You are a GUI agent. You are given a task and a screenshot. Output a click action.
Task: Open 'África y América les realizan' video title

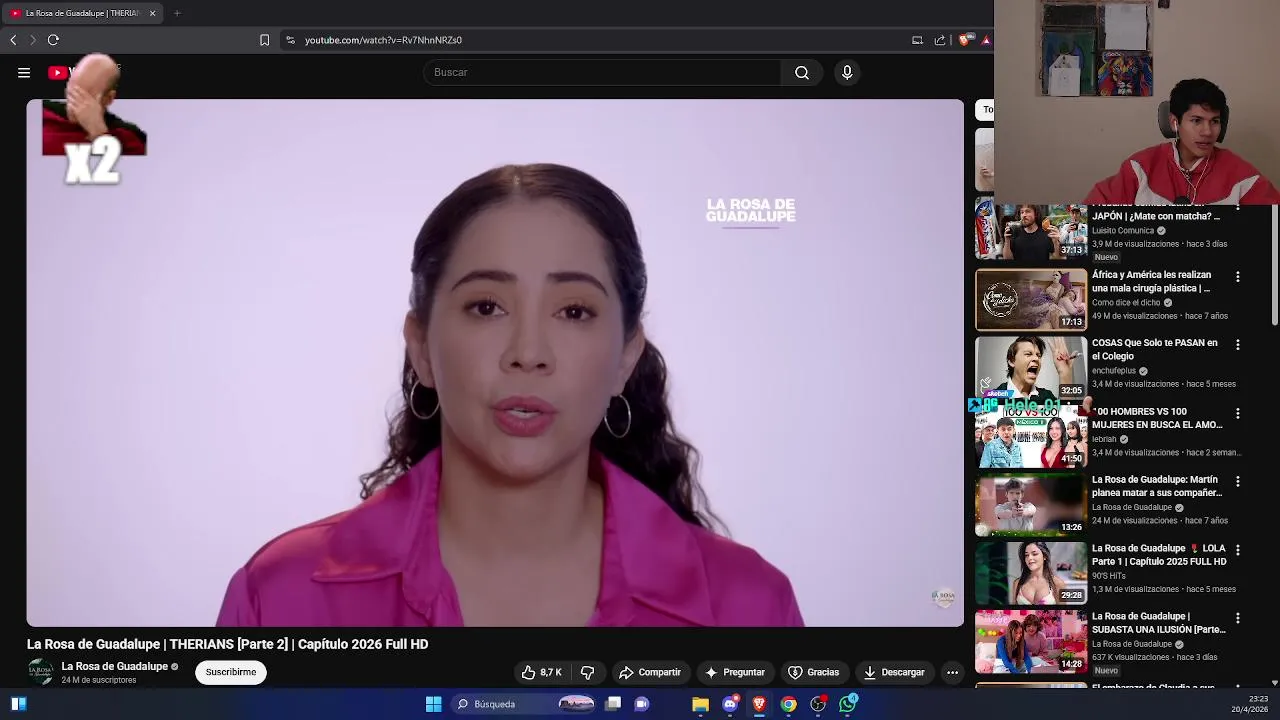coord(1151,281)
